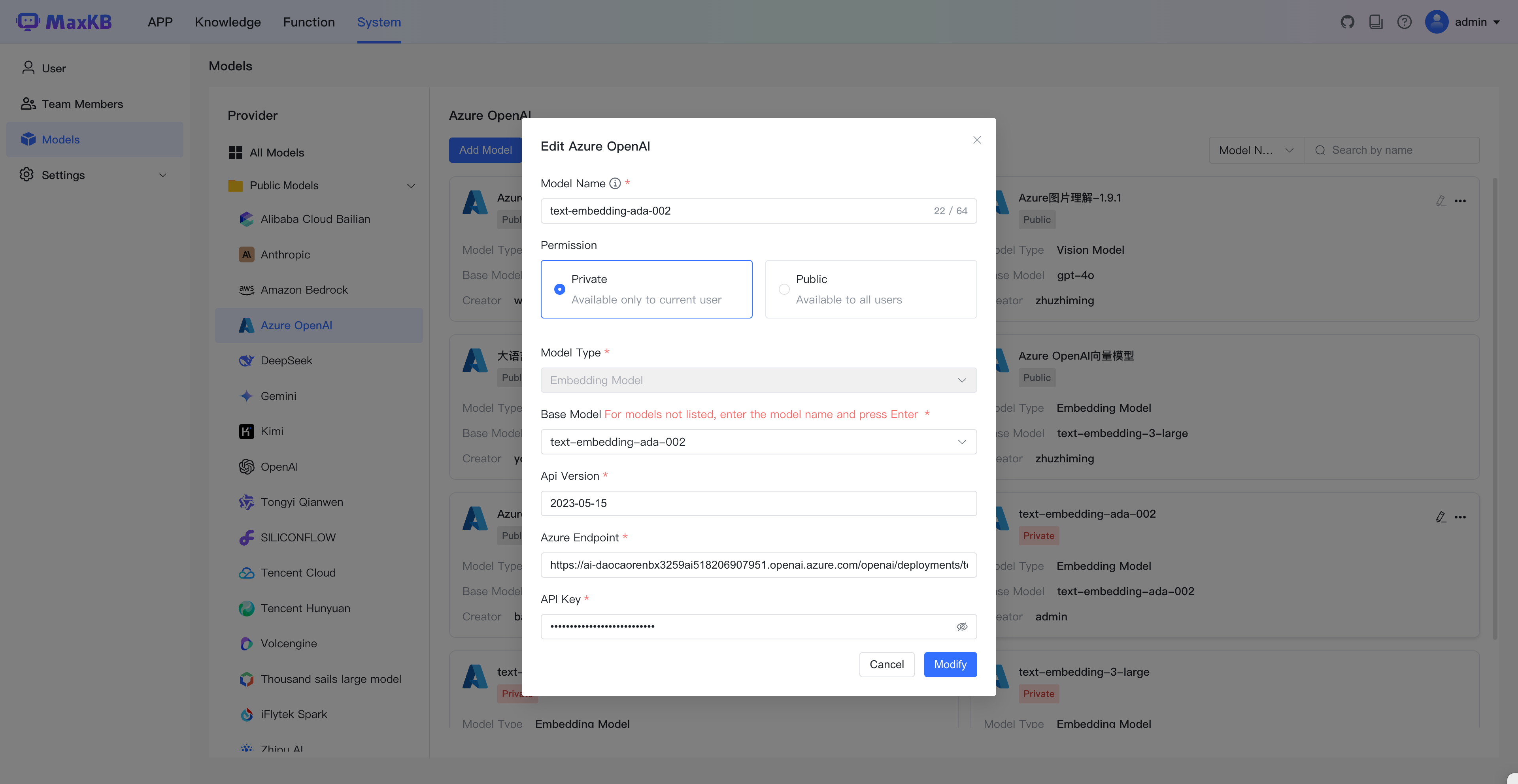Image resolution: width=1518 pixels, height=784 pixels.
Task: Switch to the Knowledge tab
Action: [x=227, y=22]
